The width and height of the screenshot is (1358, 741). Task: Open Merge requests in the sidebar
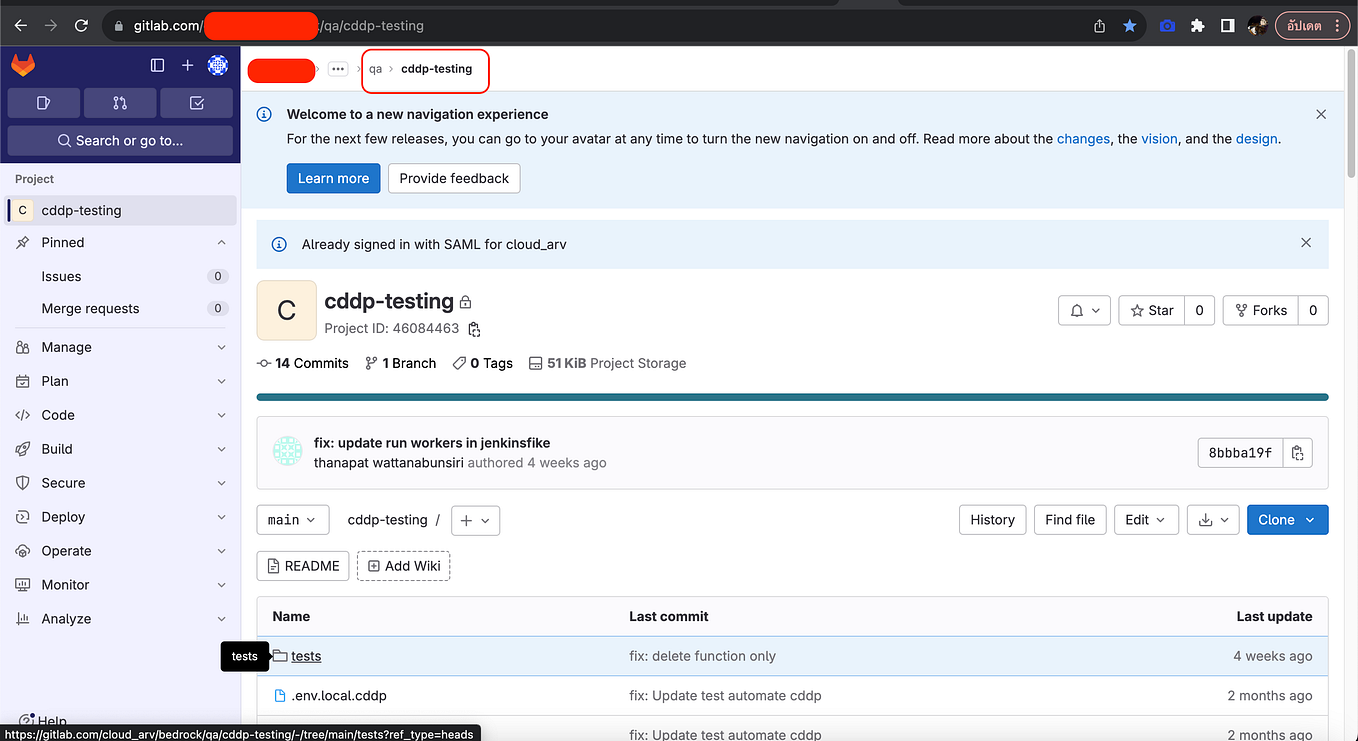coord(120,309)
